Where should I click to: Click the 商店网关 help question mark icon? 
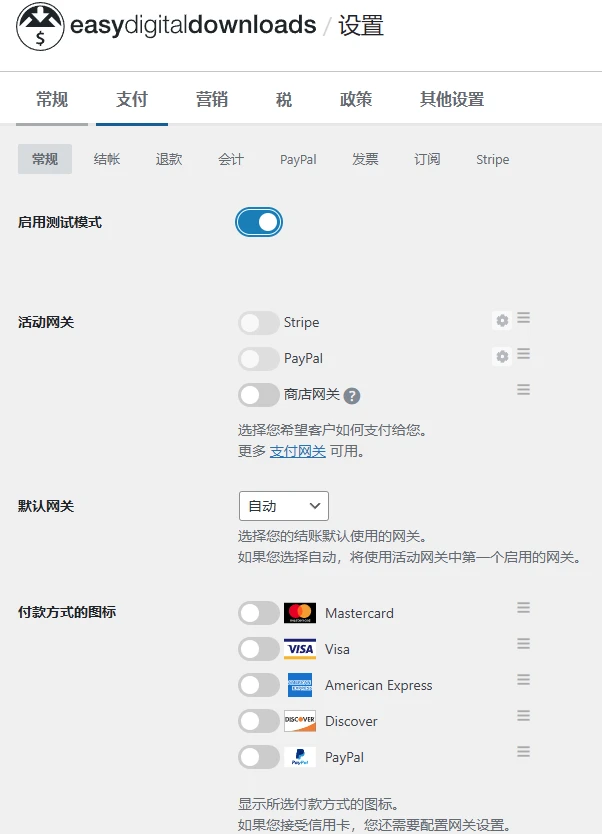(352, 396)
